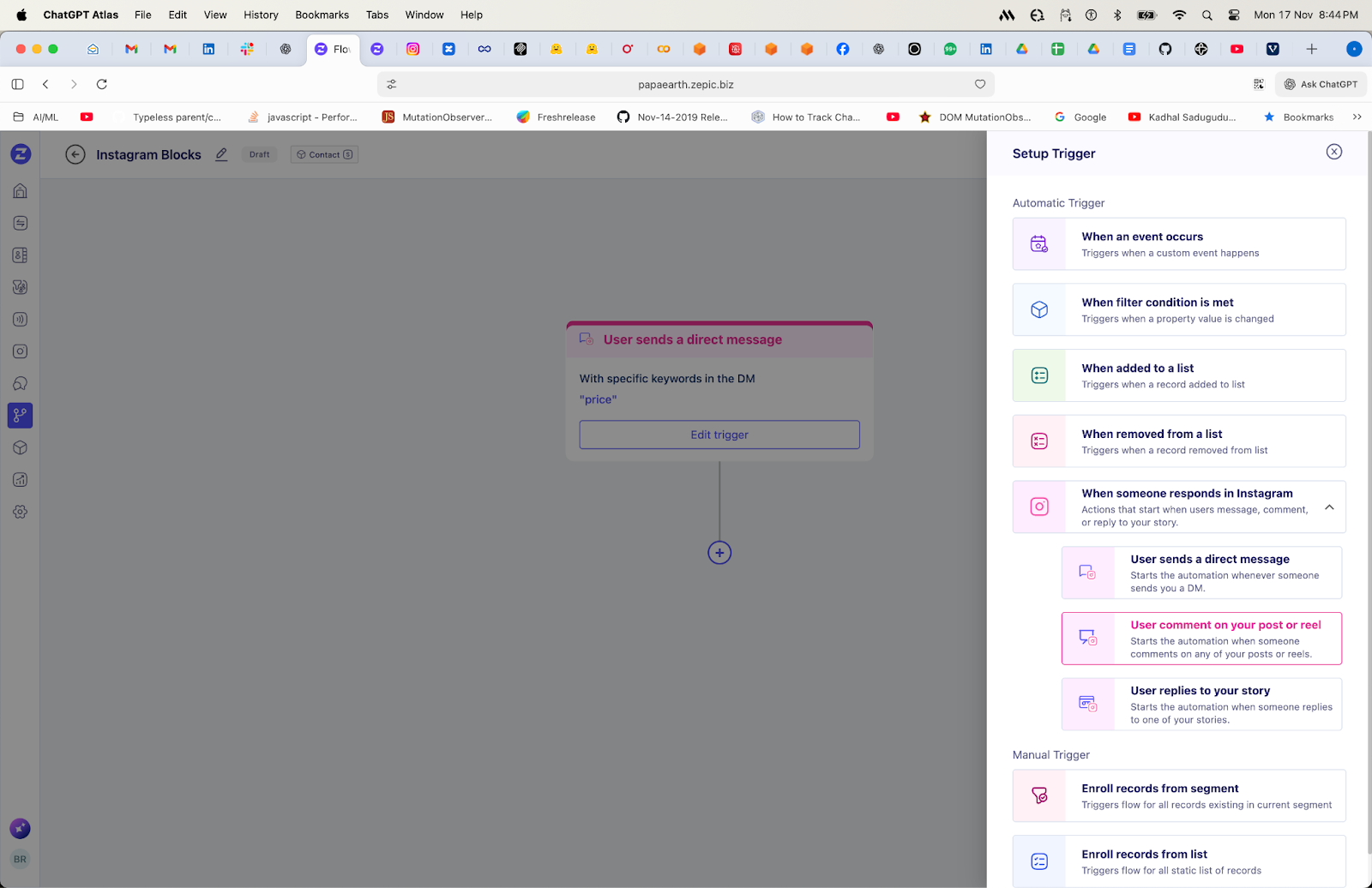Open the Kadhal Sadugudu bookmark

[1182, 117]
